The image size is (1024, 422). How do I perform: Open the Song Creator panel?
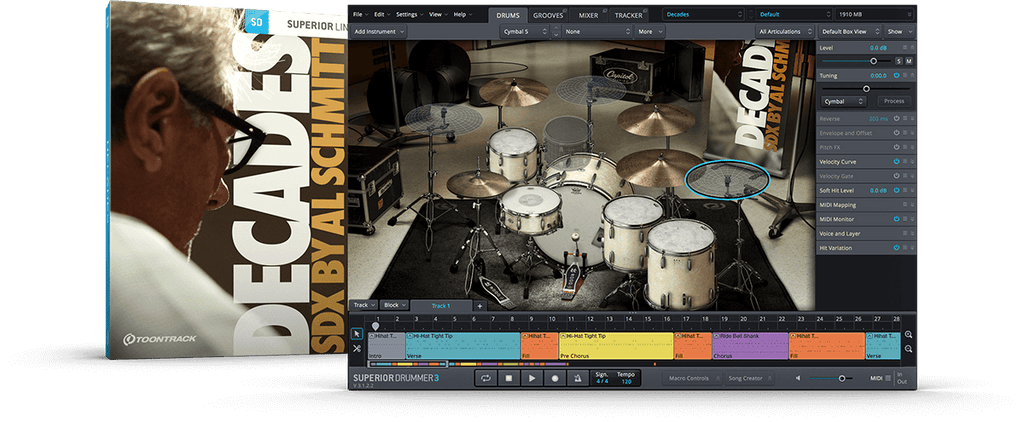749,378
